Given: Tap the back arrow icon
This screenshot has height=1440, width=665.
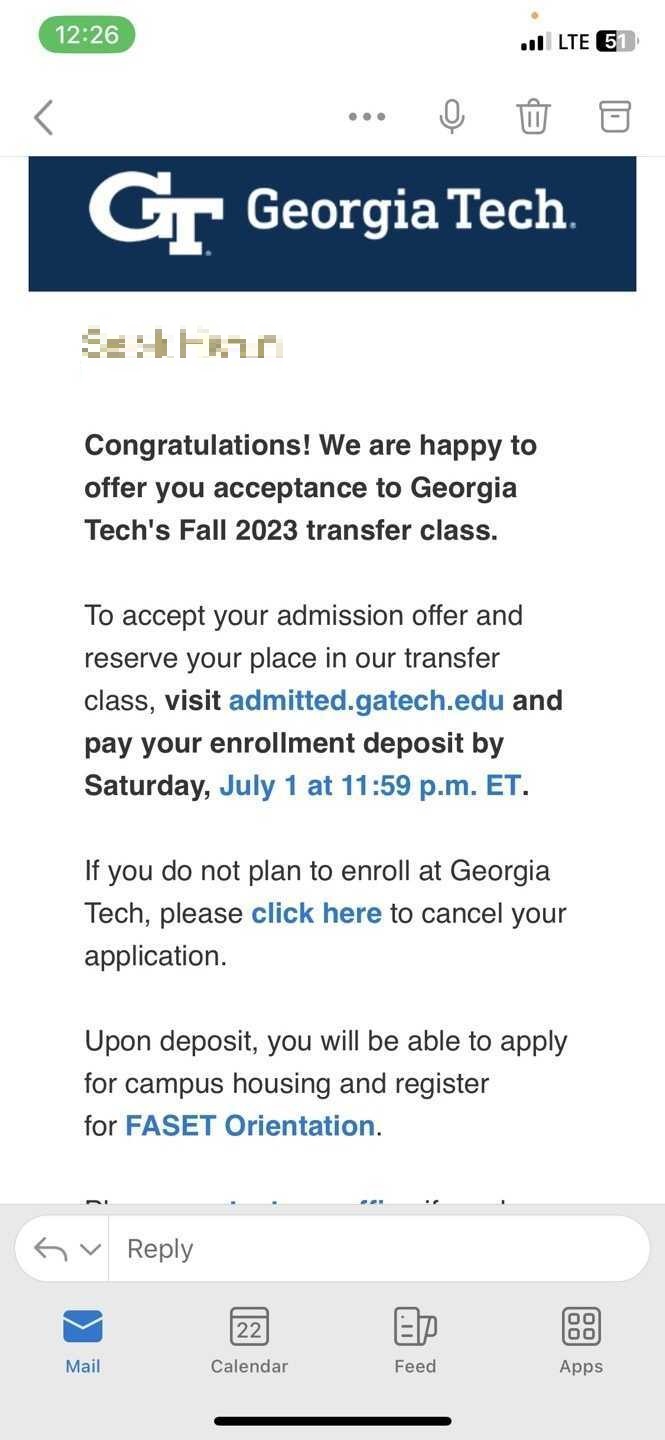Looking at the screenshot, I should 43,117.
